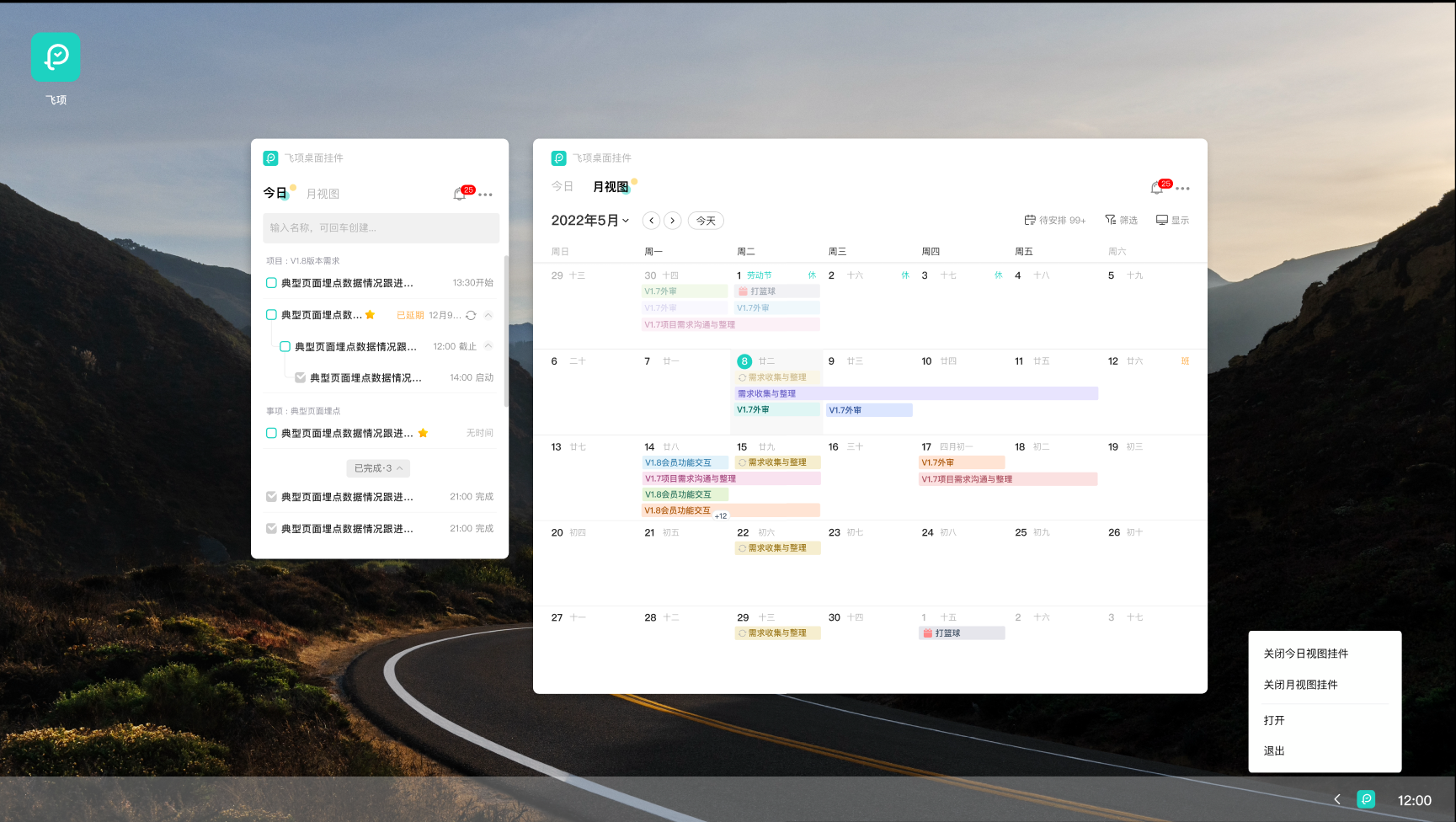
Task: Click the more options icon in the month view widget
Action: pos(1182,188)
